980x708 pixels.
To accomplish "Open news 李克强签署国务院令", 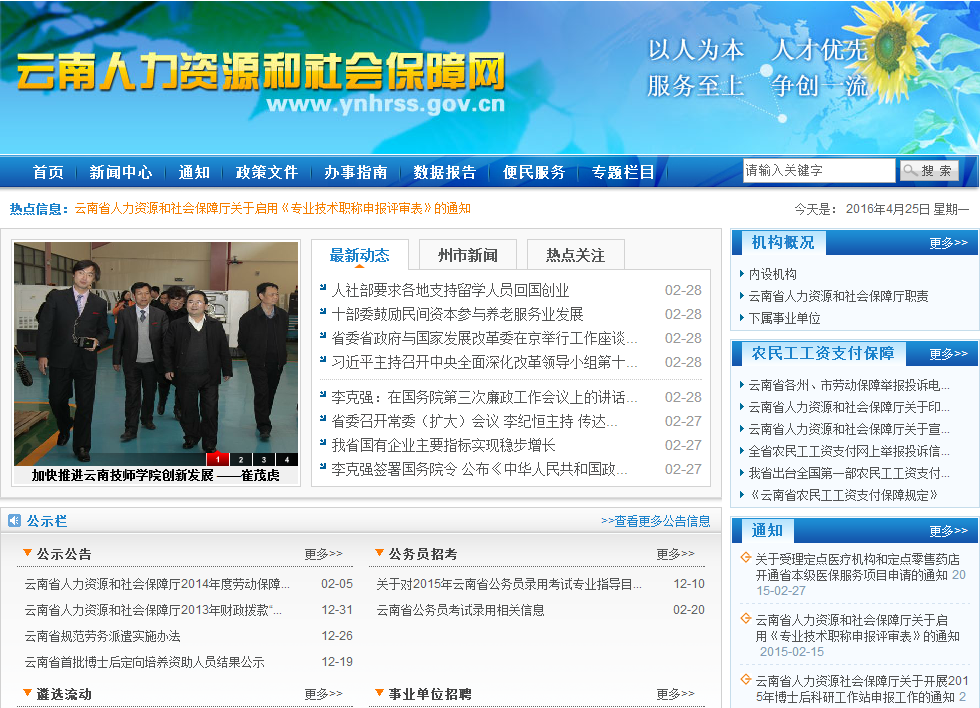I will point(479,469).
